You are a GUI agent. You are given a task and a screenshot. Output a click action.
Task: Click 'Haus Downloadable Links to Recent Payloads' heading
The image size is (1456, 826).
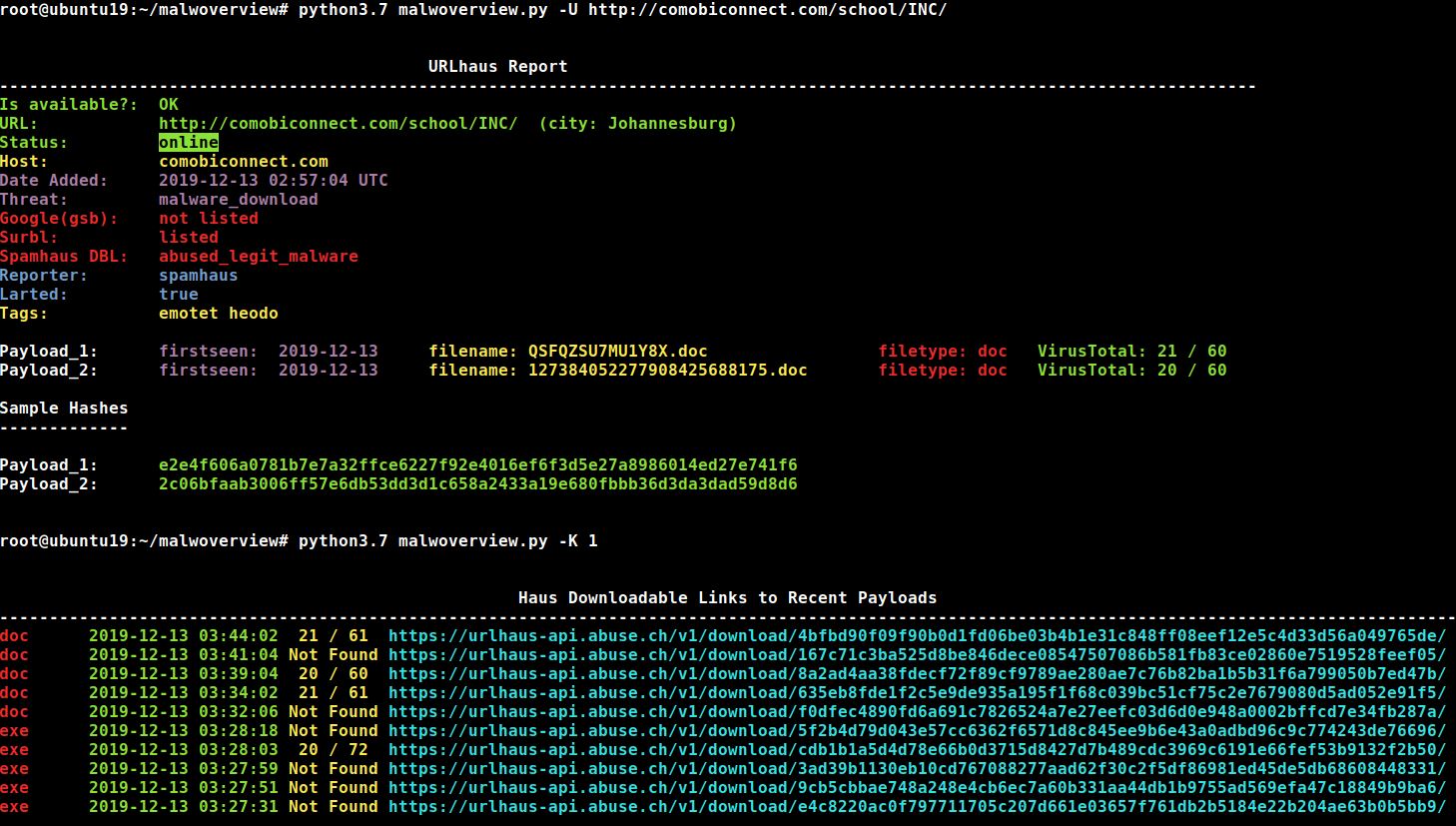728,598
